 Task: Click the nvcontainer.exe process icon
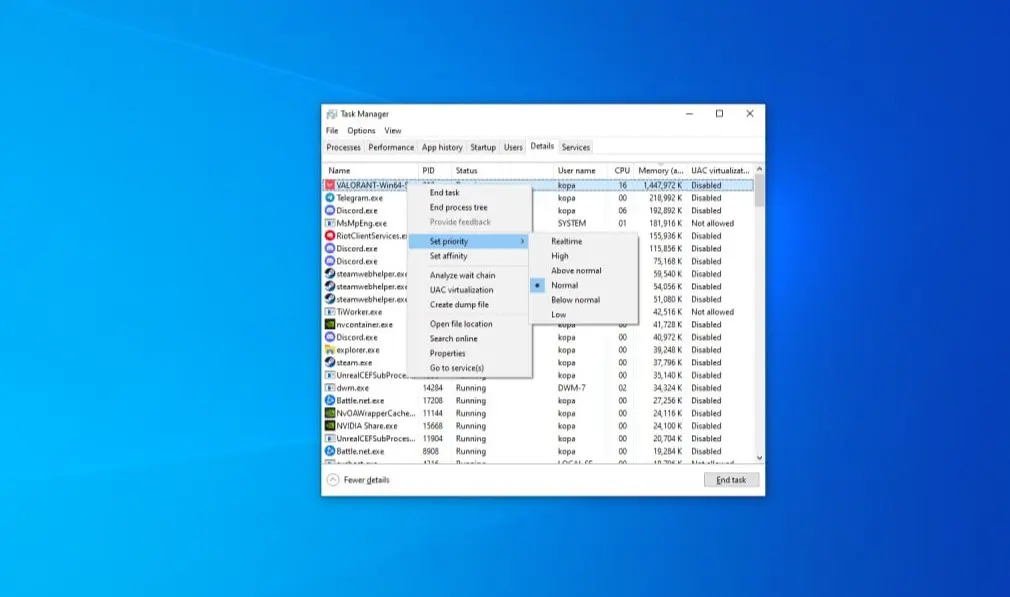click(330, 325)
